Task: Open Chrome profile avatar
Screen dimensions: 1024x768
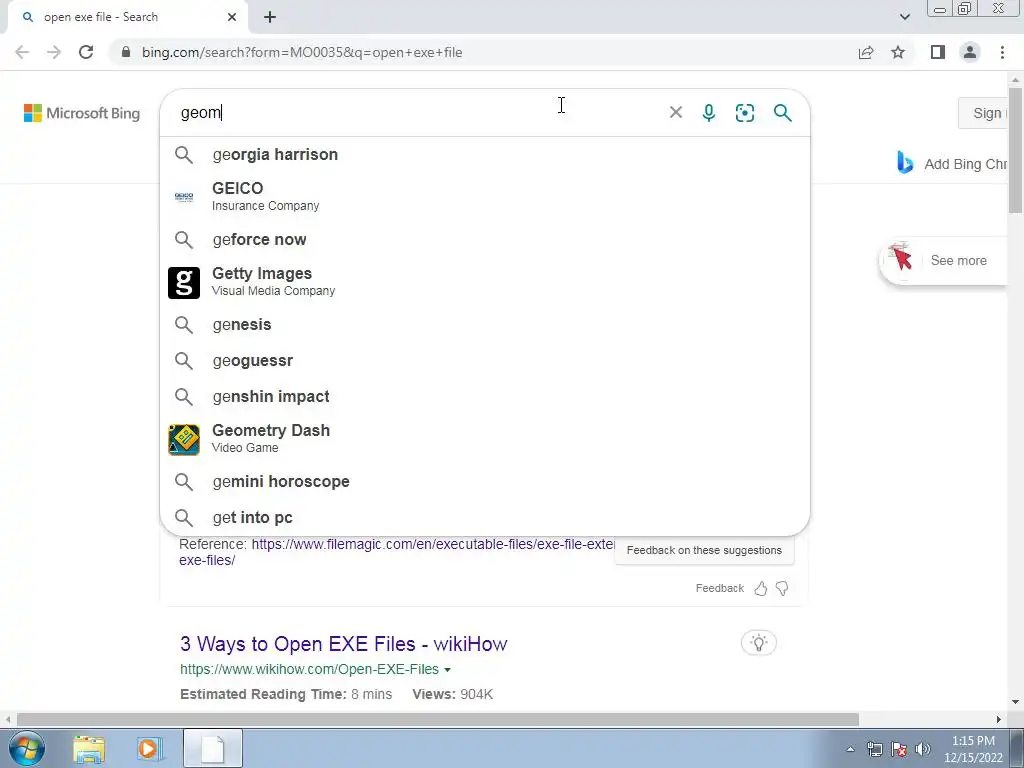Action: 970,52
